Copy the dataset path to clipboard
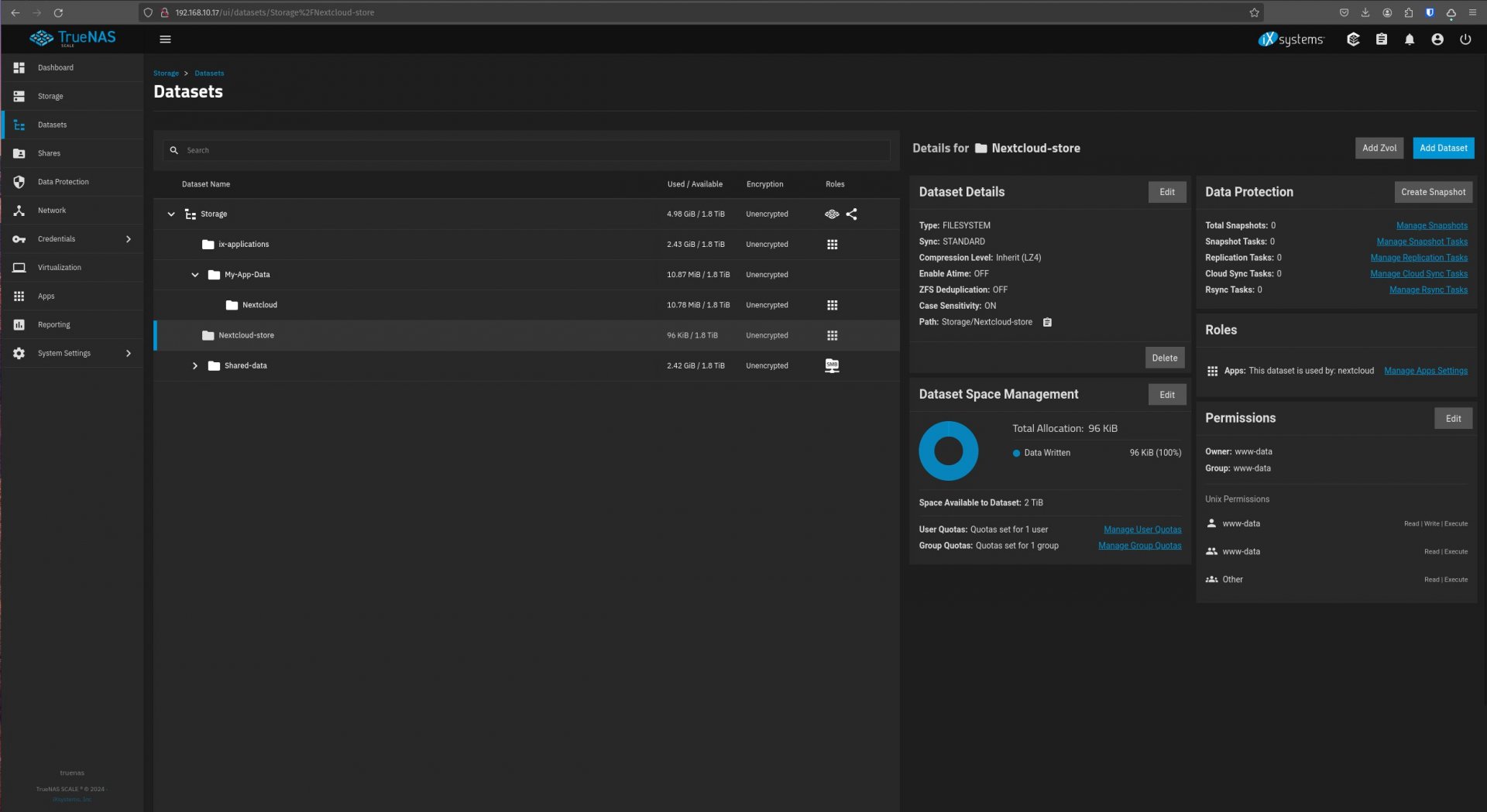 coord(1047,323)
